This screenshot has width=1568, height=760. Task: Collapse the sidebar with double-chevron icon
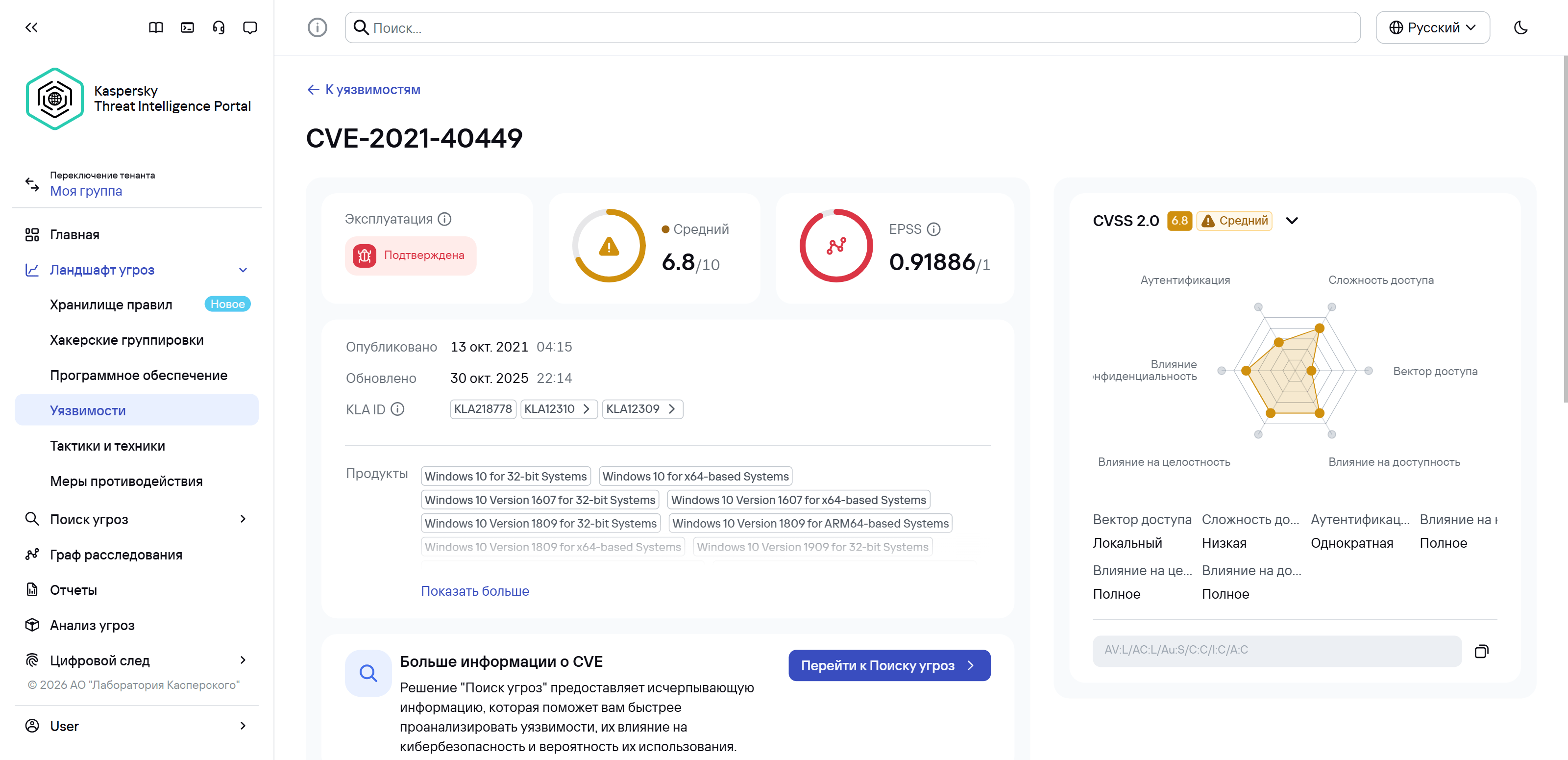tap(32, 27)
